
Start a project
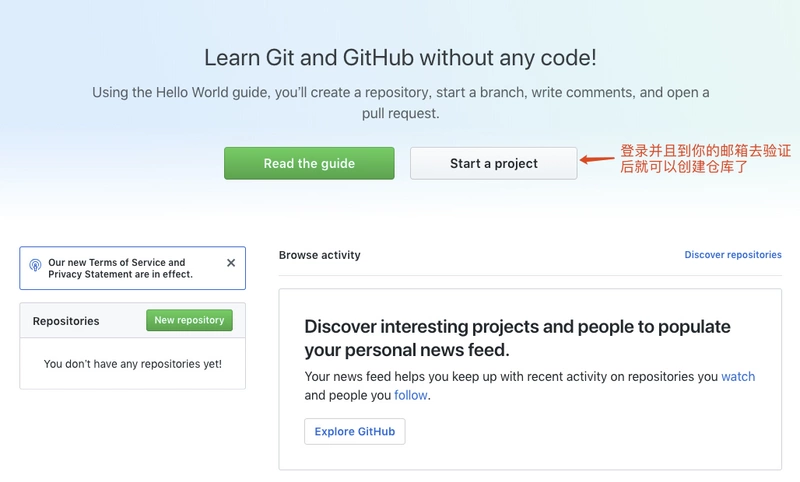493,163
